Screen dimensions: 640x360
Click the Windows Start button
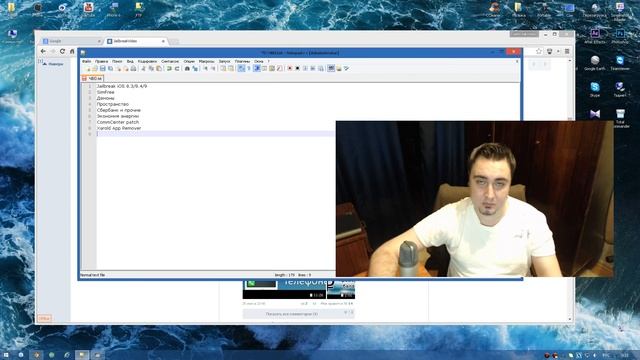click(6, 355)
